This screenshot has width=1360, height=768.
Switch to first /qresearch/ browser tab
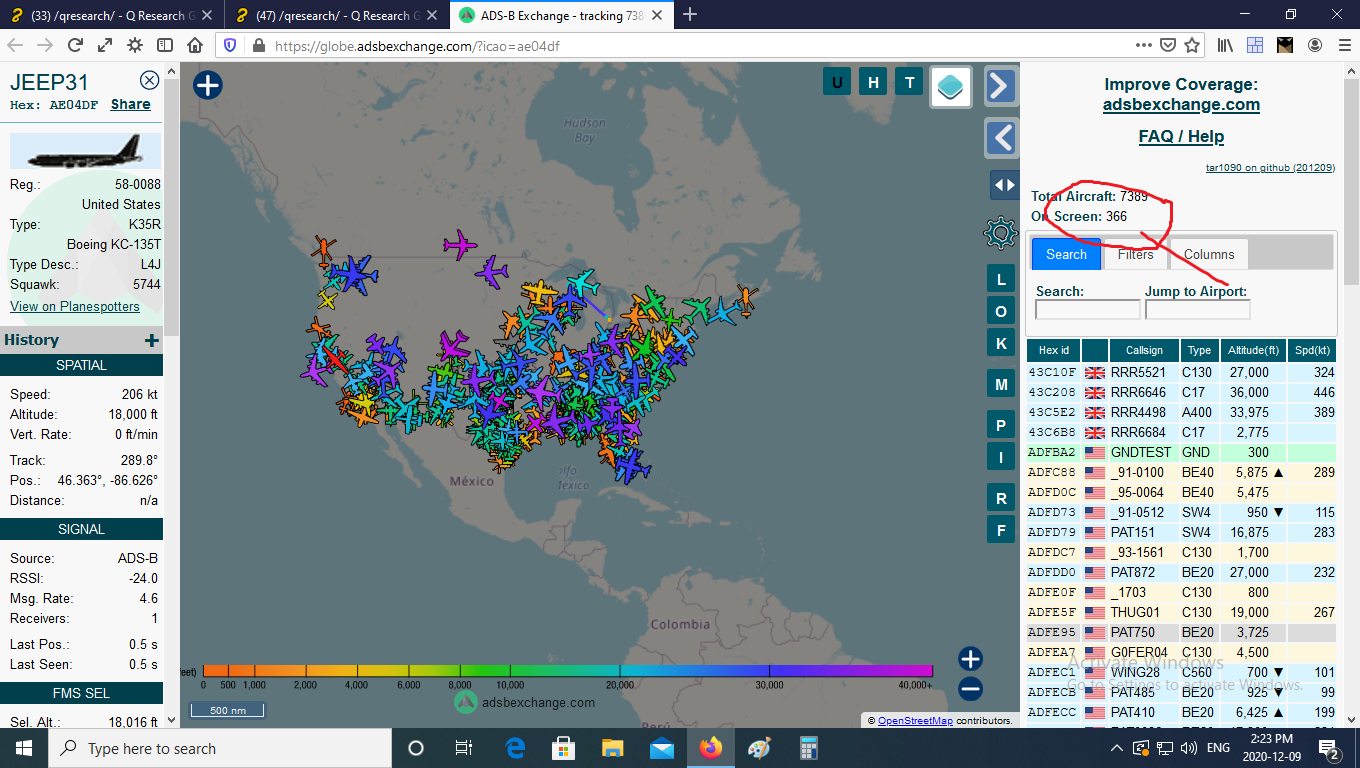(x=111, y=15)
